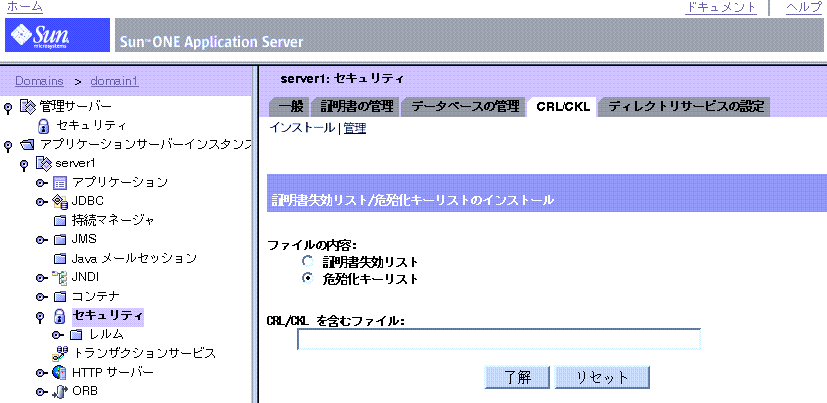This screenshot has height=403, width=827.
Task: Expand the JNDI tree node
Action: pos(43,278)
